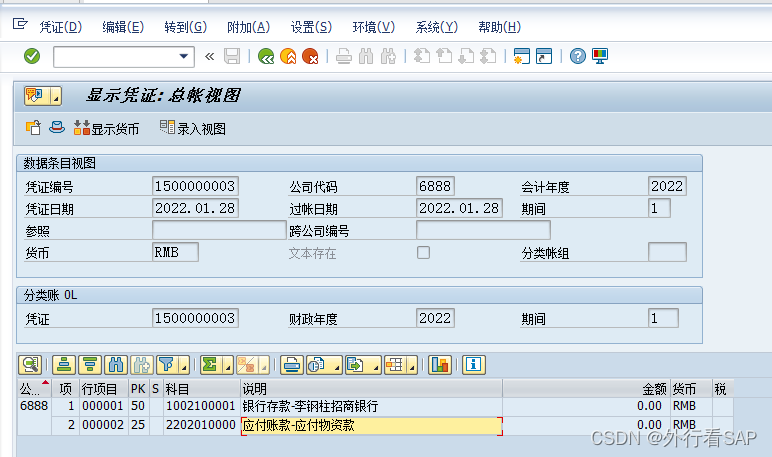
Task: Open the 凭证(D) menu
Action: point(61,27)
